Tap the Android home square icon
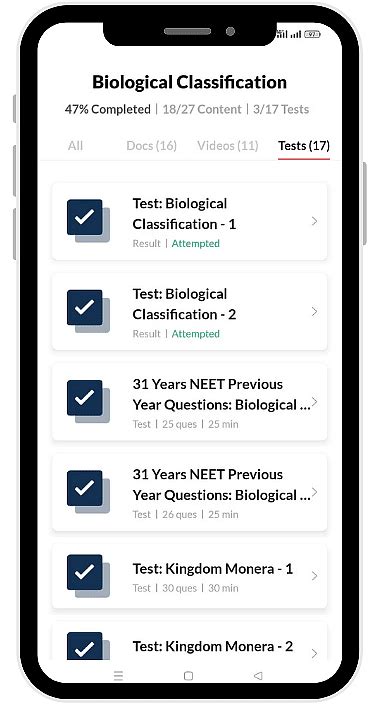This screenshot has height=707, width=379. pos(189,675)
